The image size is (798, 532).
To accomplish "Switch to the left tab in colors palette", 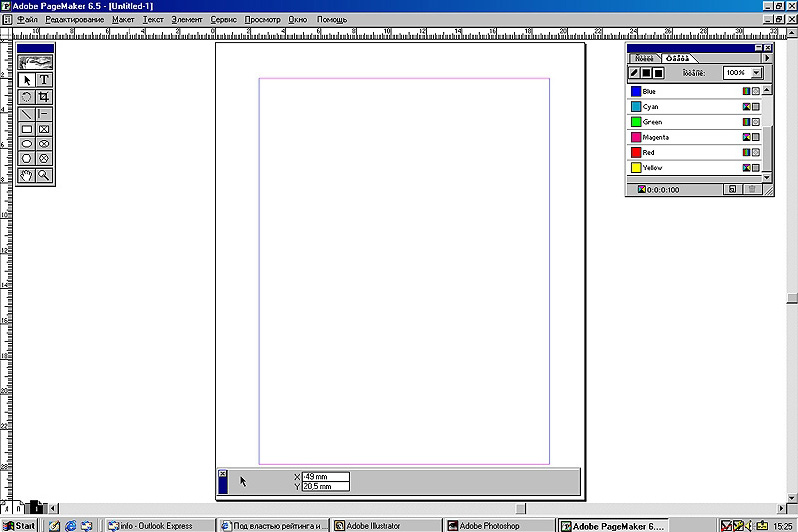I will point(644,59).
